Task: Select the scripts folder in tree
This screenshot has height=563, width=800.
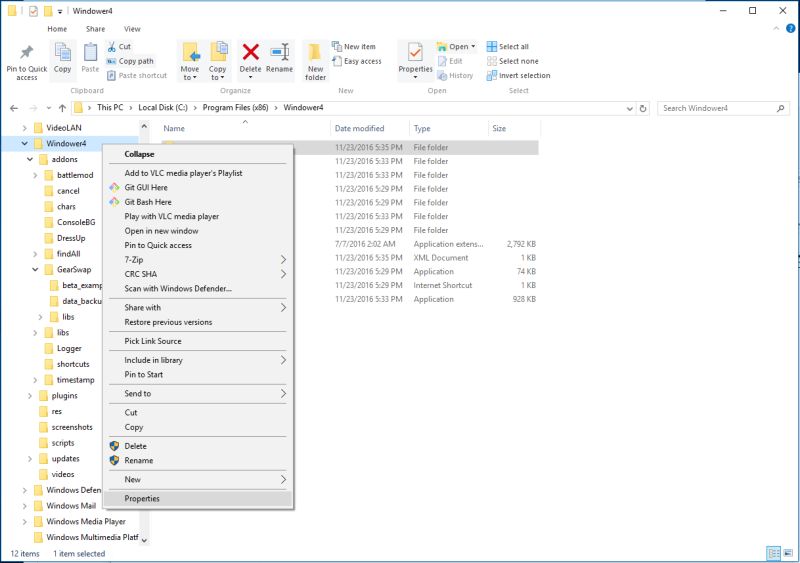Action: (63, 443)
